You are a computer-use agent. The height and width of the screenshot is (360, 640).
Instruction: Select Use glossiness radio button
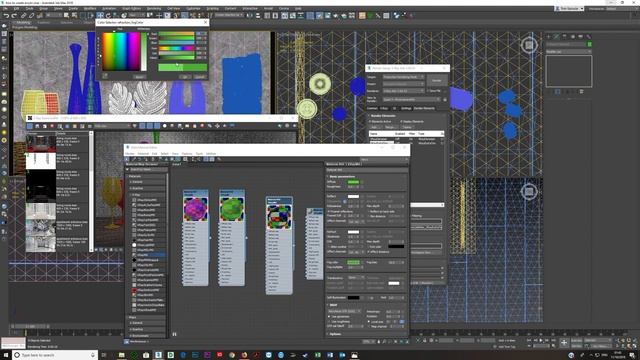coord(329,316)
